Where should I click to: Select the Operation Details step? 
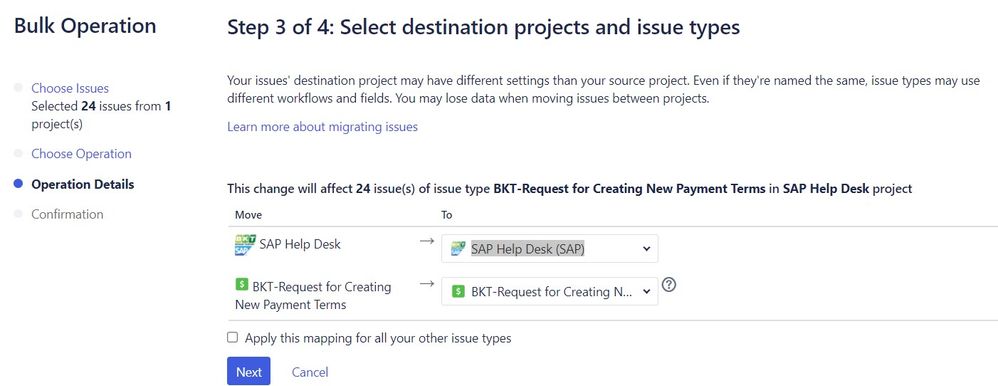[x=83, y=184]
